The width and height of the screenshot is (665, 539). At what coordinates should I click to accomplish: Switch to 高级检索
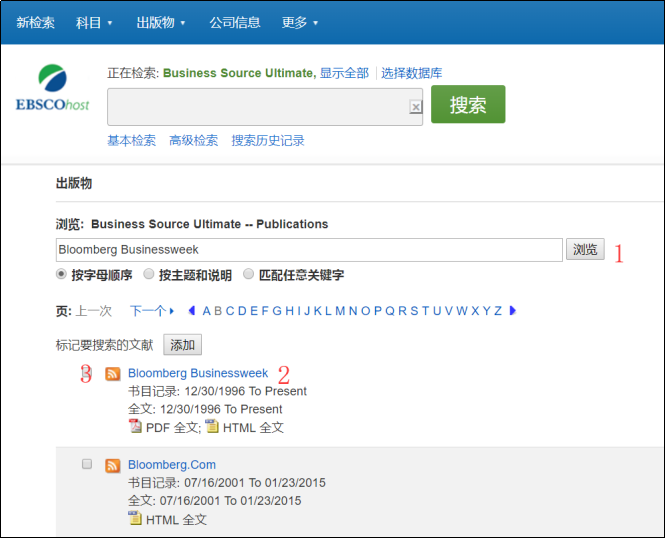(x=193, y=140)
